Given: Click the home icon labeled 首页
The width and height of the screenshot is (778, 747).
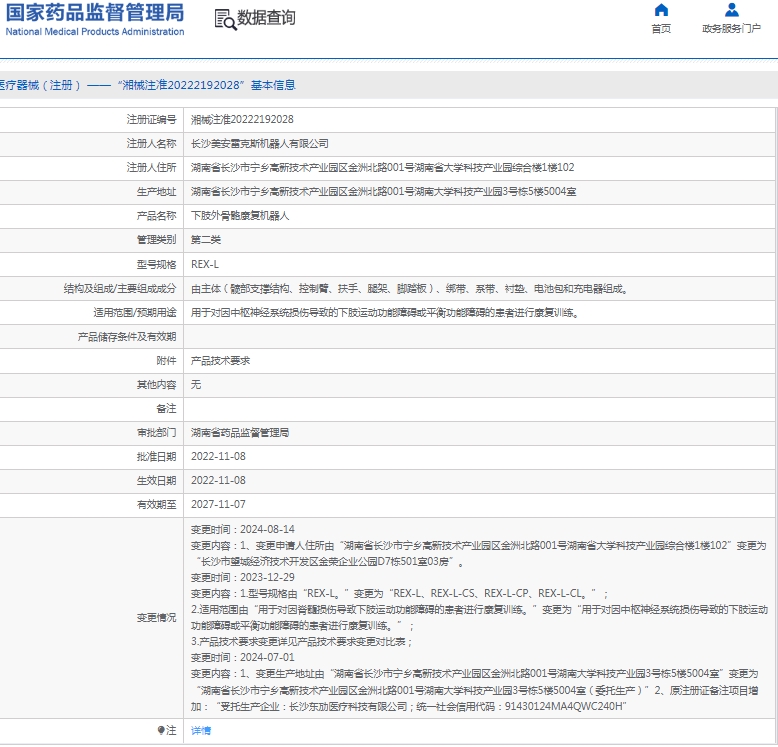Looking at the screenshot, I should tap(661, 10).
